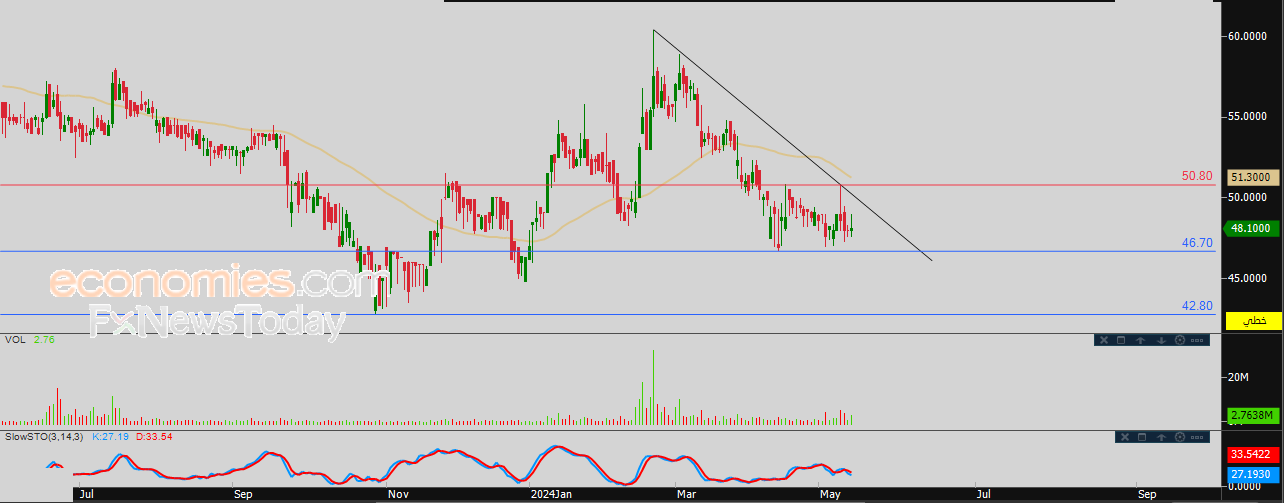The image size is (1284, 503).
Task: Click the green 48.1000 last price tag
Action: click(x=1252, y=227)
